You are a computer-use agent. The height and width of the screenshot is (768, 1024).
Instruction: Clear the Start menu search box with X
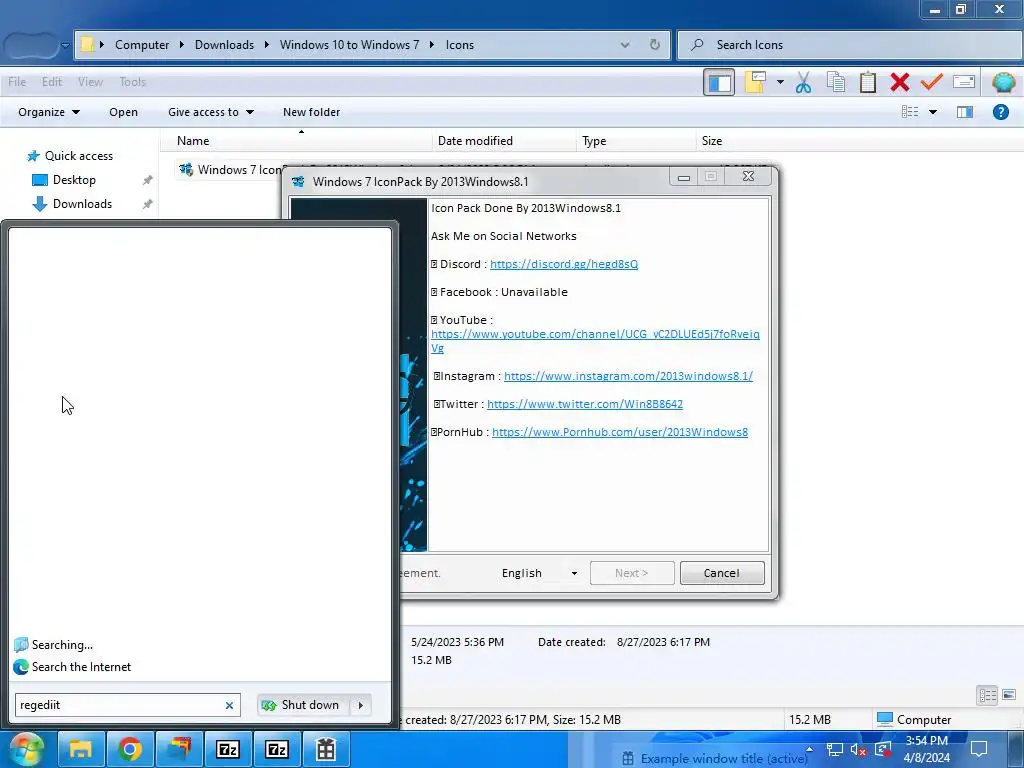click(x=229, y=705)
